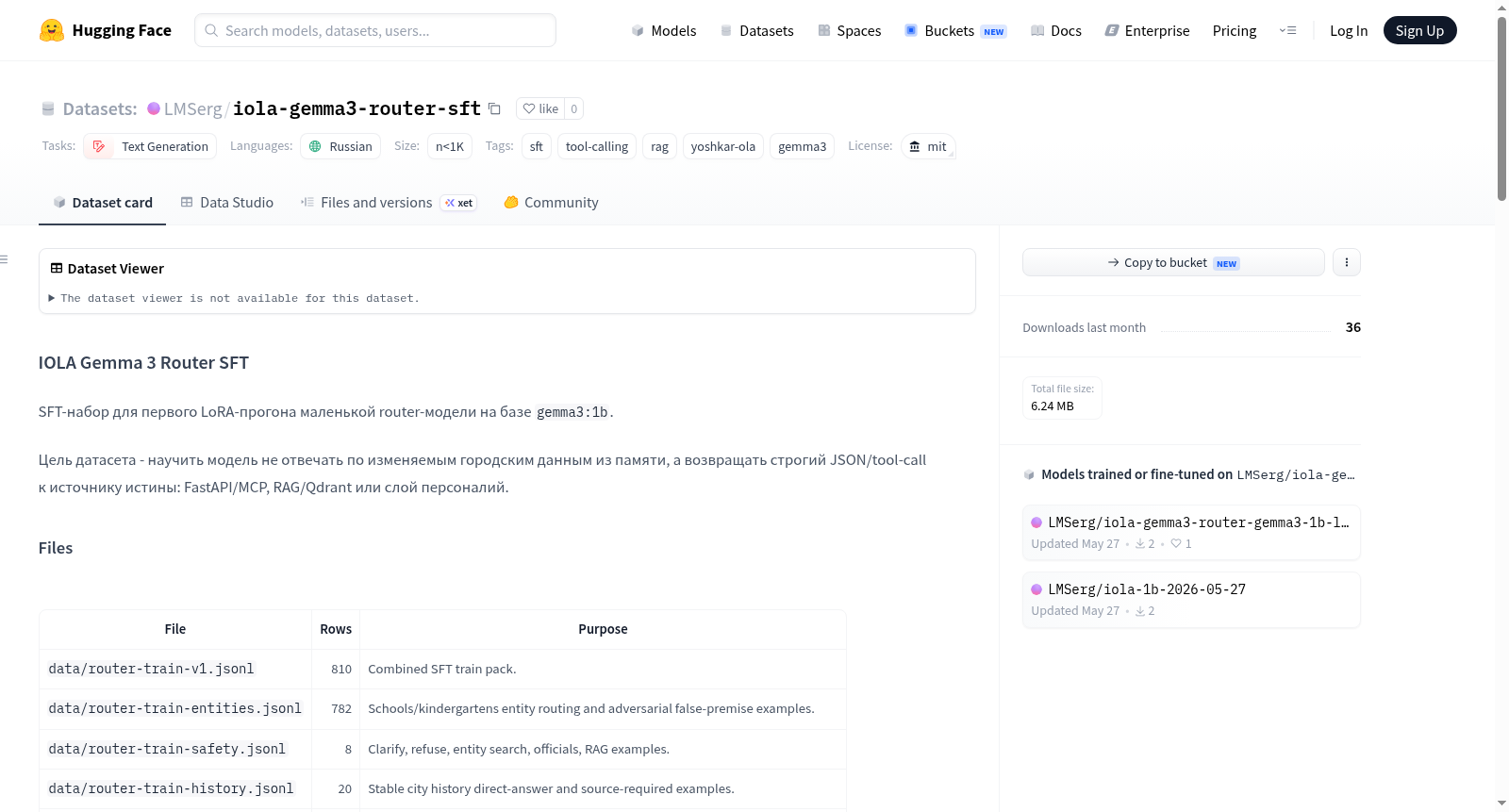Open the LMSerg owner link

coord(192,108)
